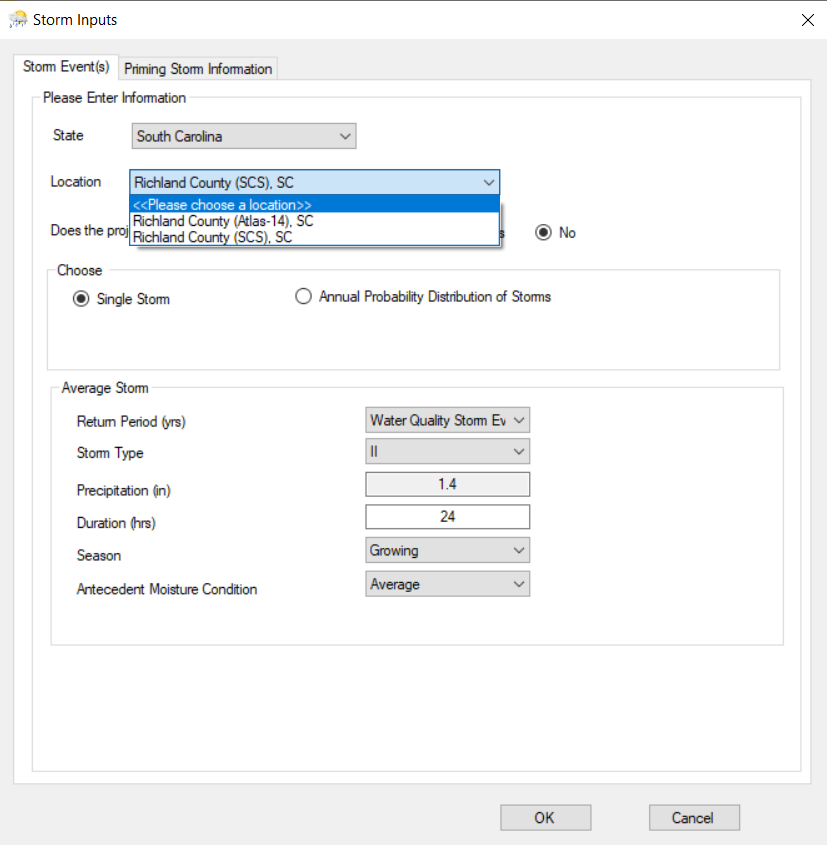The width and height of the screenshot is (827, 845).
Task: Select the No radio button
Action: click(x=544, y=233)
